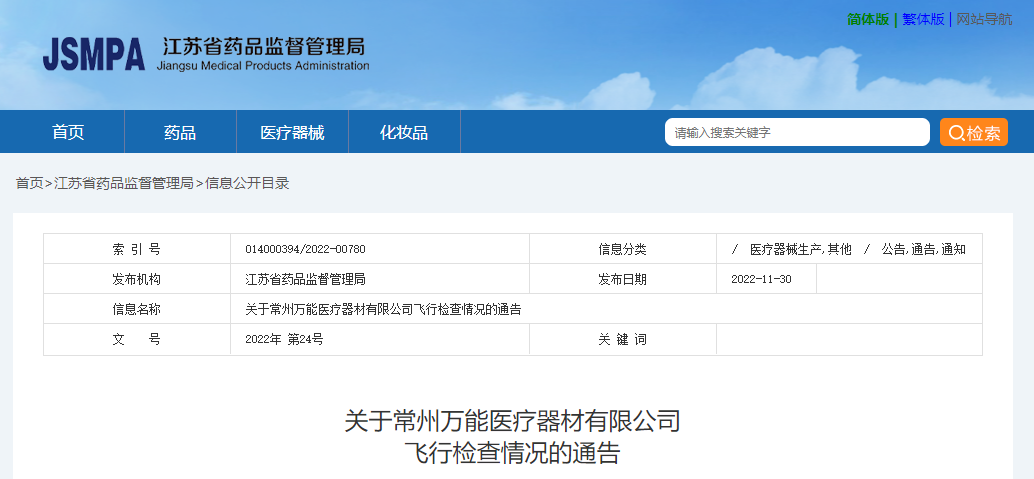This screenshot has width=1034, height=479.
Task: Click the 关 键 词 label cell
Action: (x=623, y=339)
